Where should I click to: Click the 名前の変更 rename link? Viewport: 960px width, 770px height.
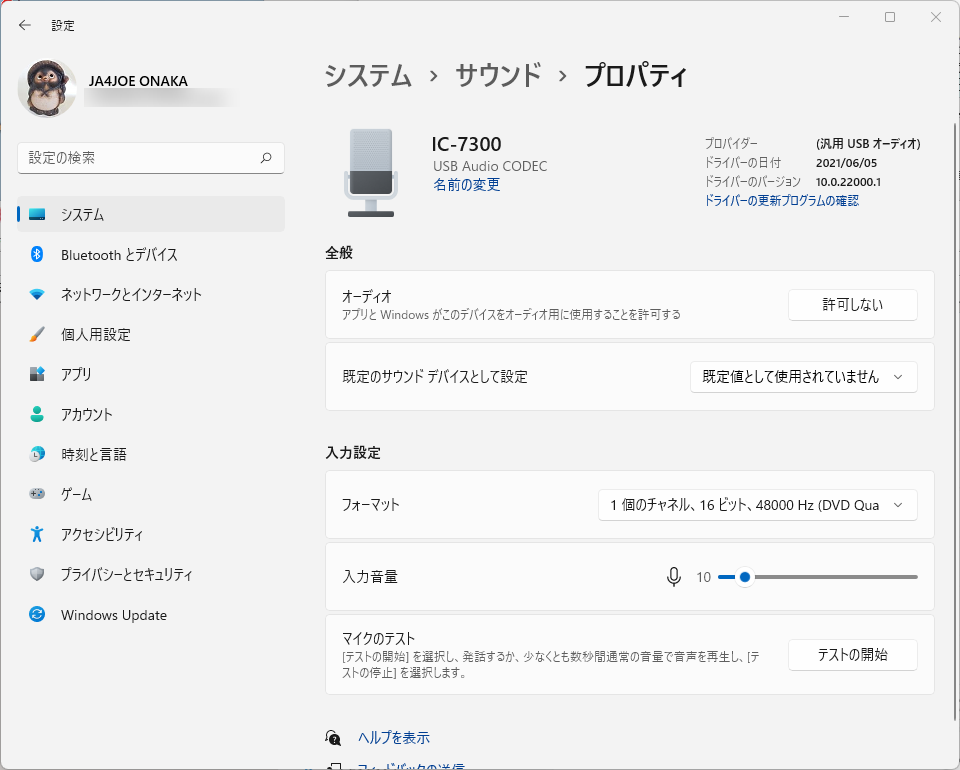pyautogui.click(x=467, y=185)
